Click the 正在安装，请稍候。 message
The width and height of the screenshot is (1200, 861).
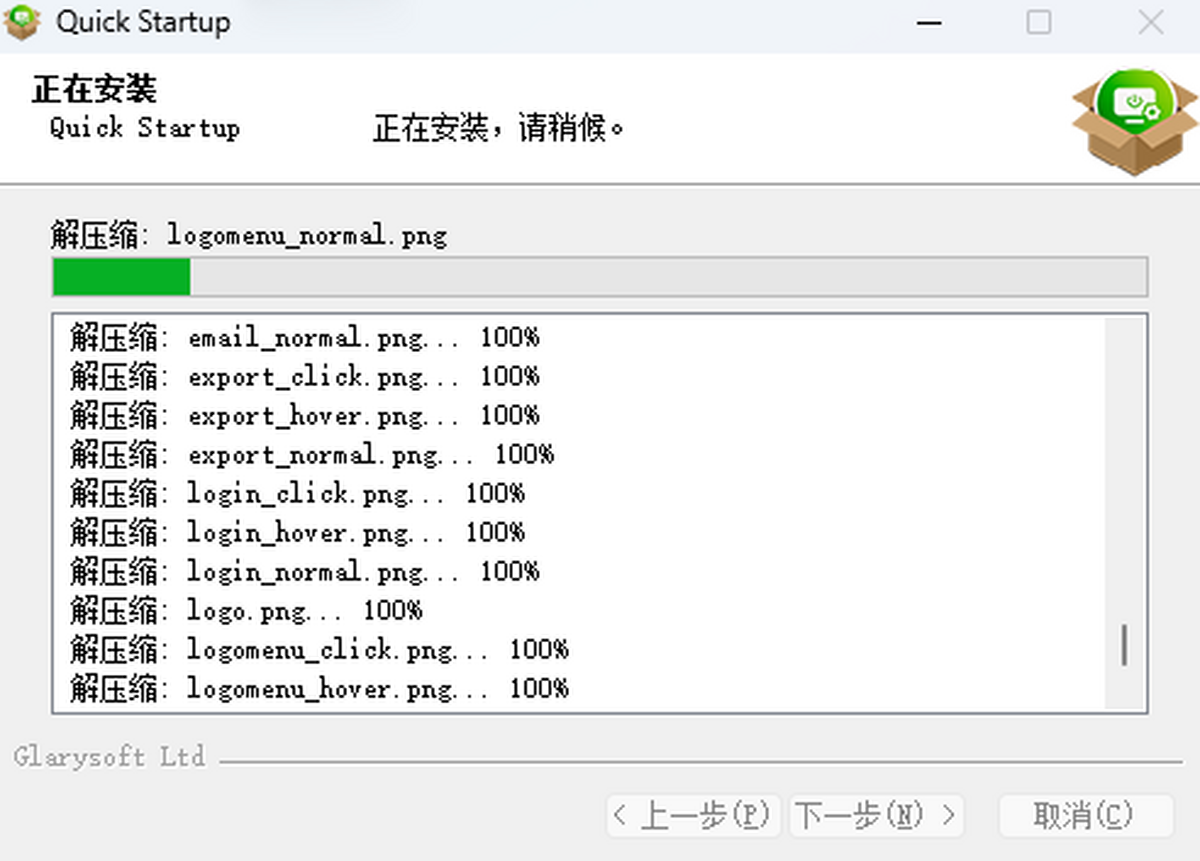tap(499, 129)
